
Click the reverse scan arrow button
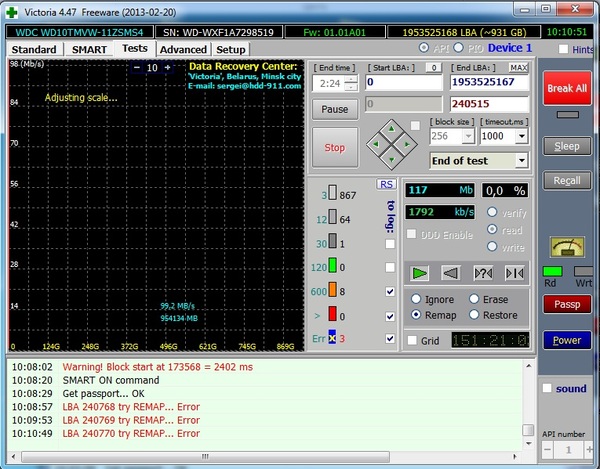tap(452, 273)
